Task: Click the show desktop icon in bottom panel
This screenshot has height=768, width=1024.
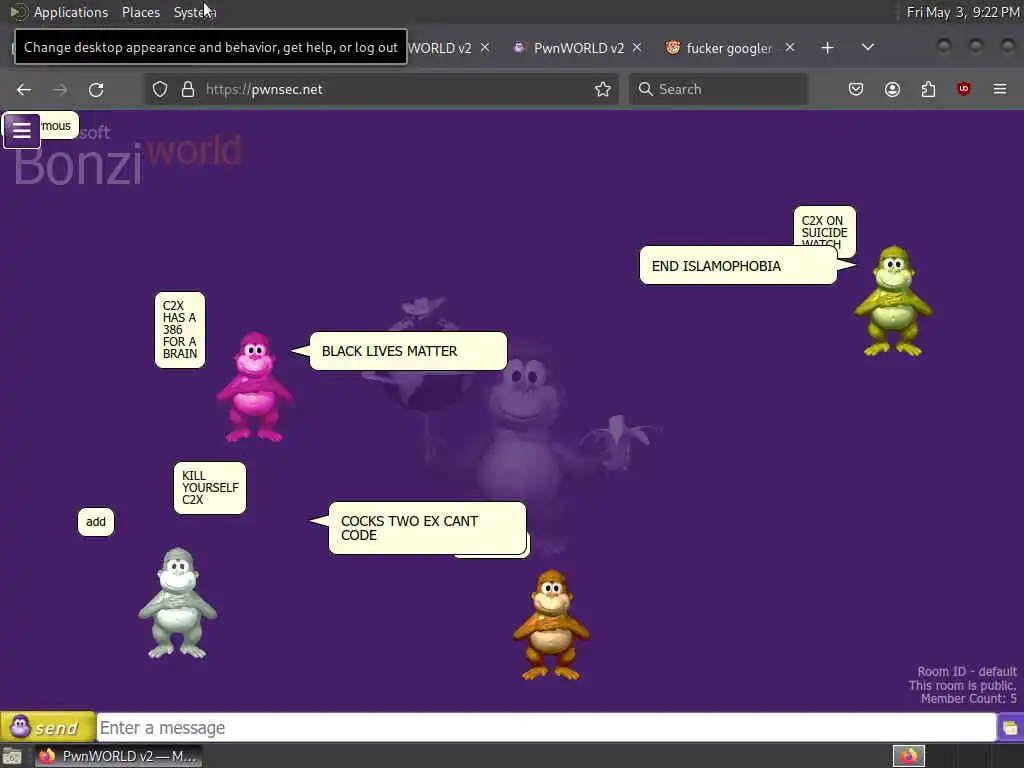Action: click(x=12, y=756)
